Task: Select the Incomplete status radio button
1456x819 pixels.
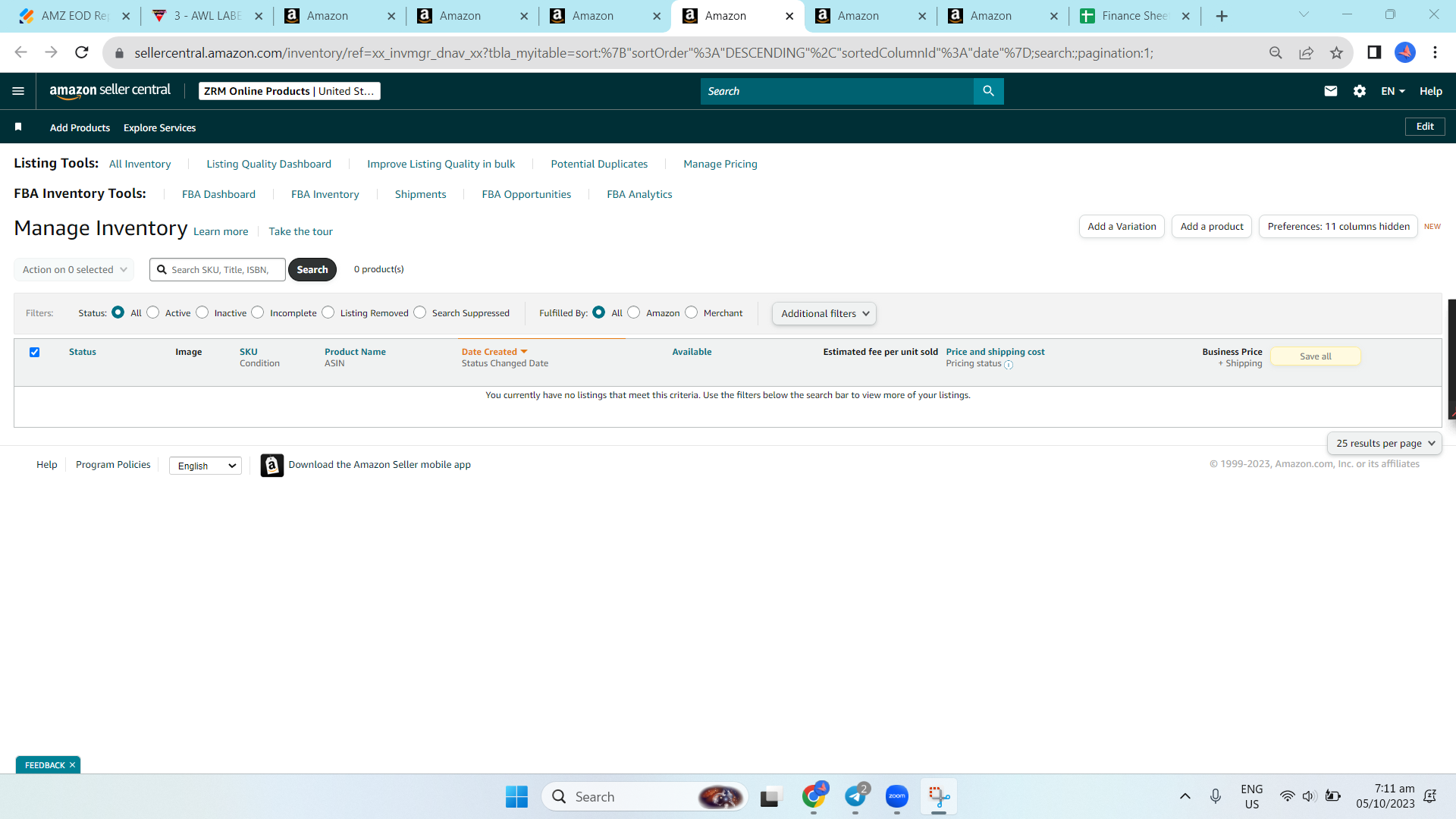Action: 258,312
